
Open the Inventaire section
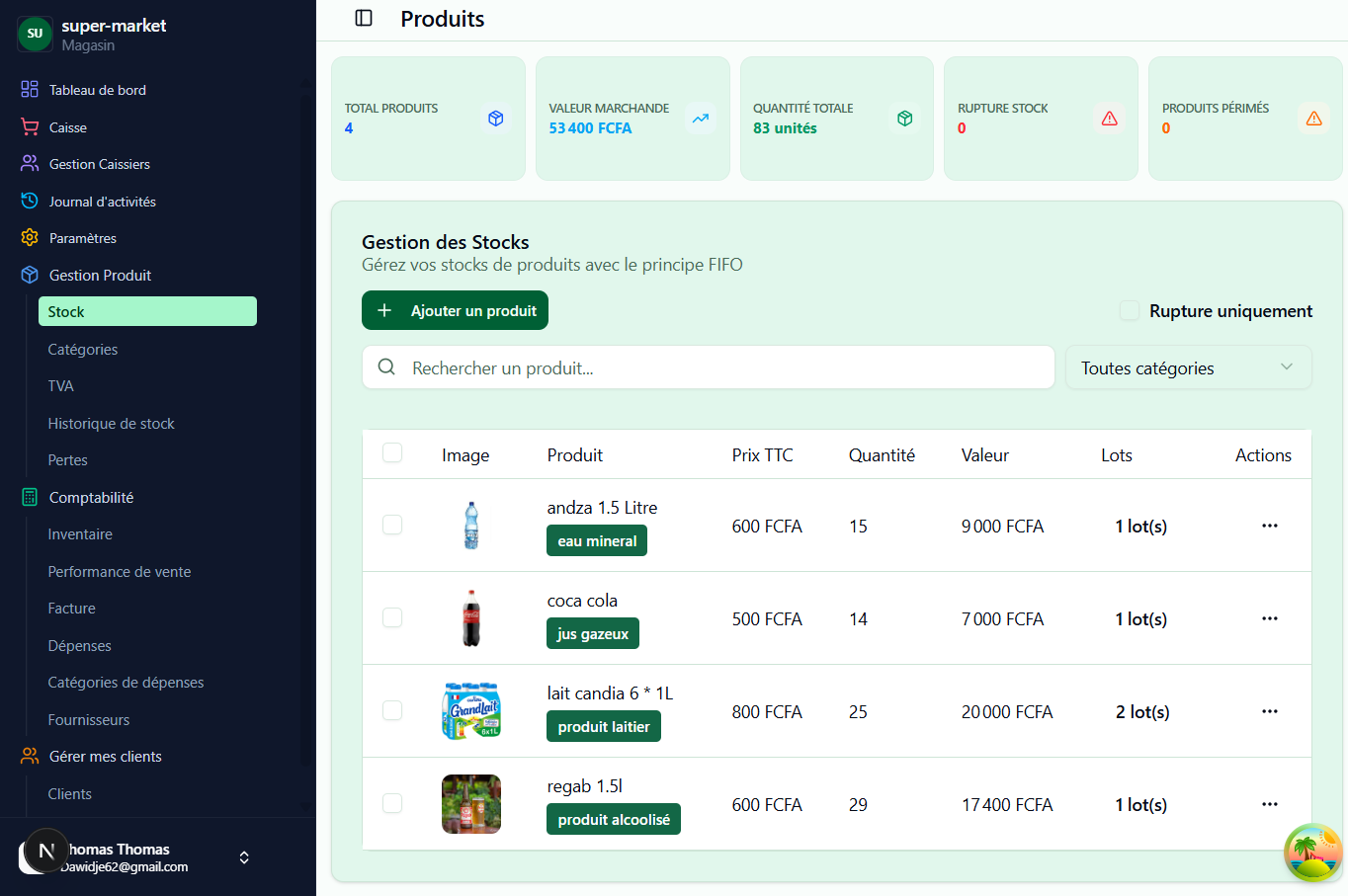tap(80, 533)
